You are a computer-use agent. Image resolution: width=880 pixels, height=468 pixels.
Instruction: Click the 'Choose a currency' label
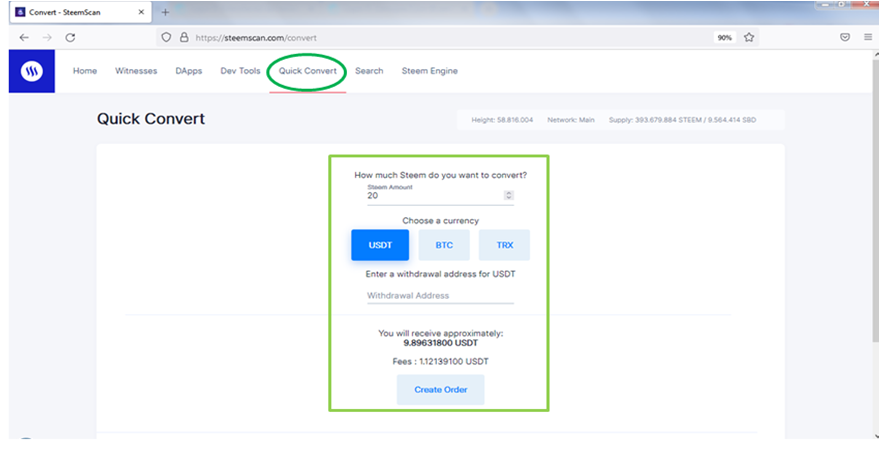pos(441,221)
